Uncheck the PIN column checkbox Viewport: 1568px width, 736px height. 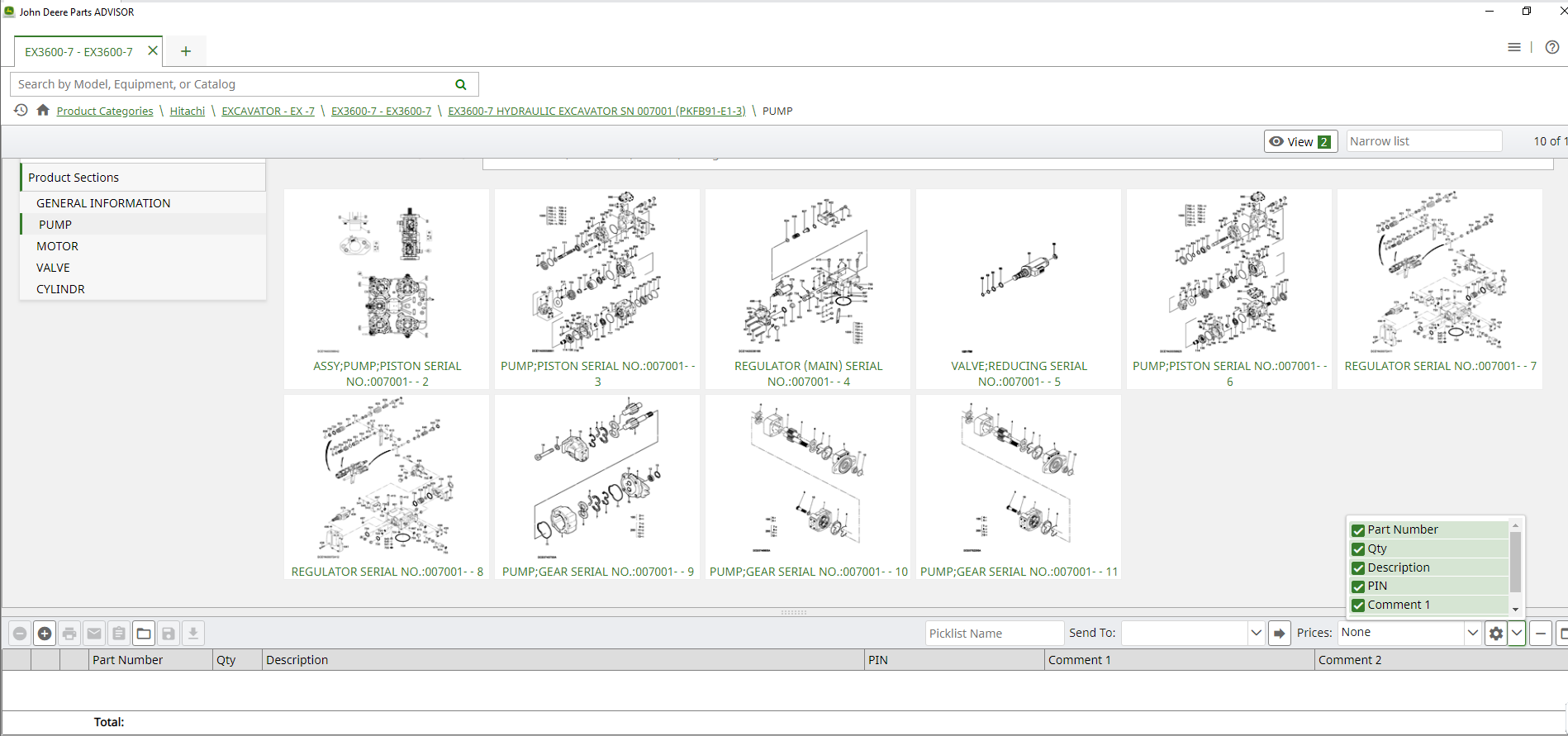(x=1358, y=586)
